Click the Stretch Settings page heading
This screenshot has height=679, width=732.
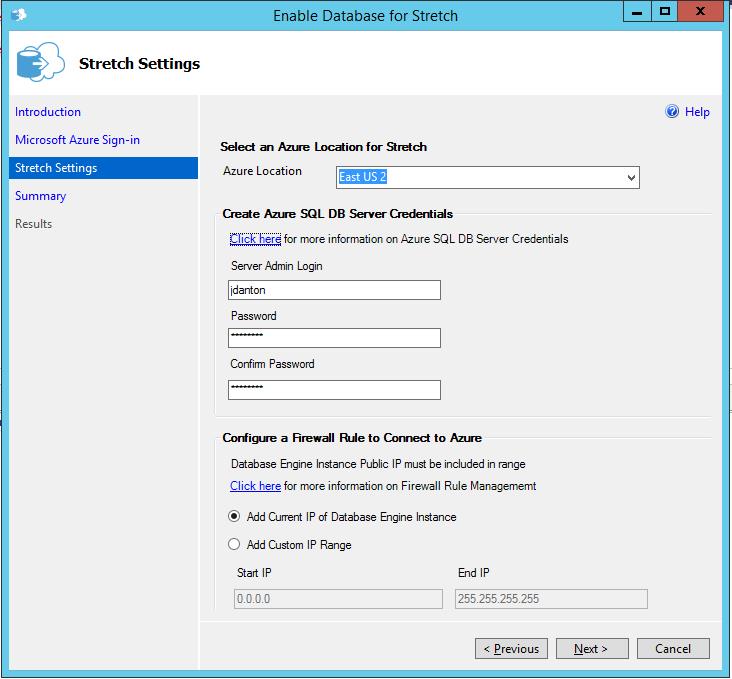[x=139, y=64]
